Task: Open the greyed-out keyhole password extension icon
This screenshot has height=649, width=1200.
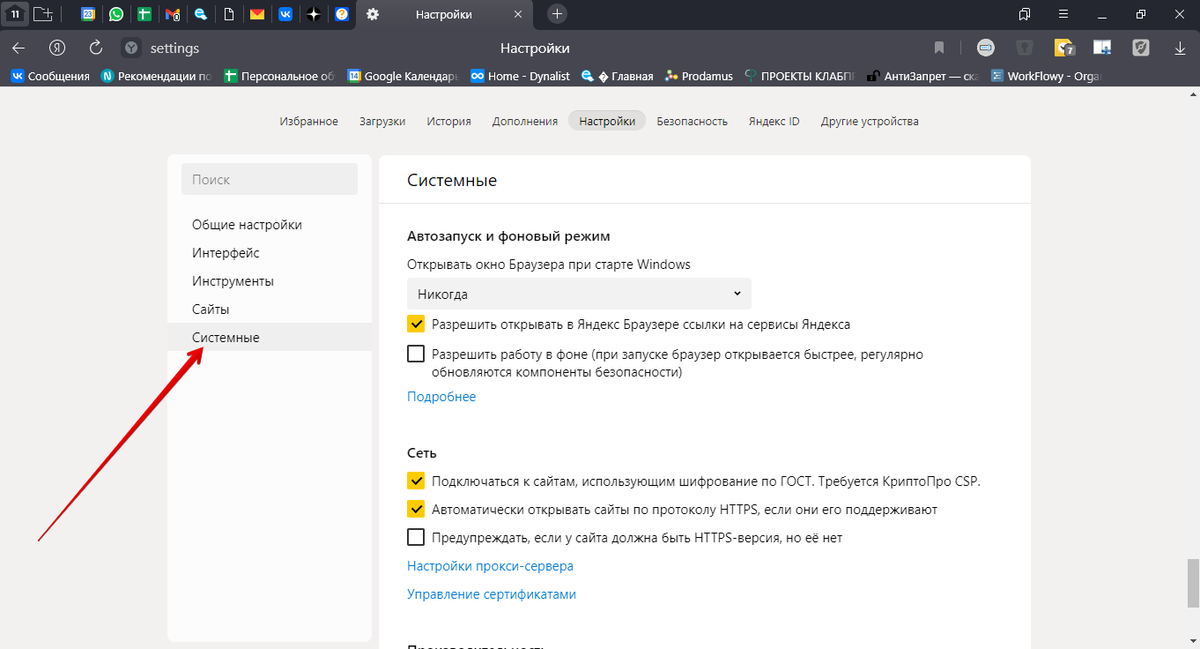Action: point(1024,48)
